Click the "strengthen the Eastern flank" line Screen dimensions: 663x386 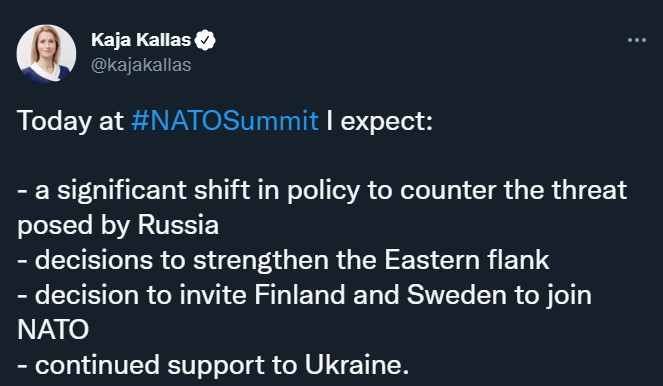[x=283, y=260]
